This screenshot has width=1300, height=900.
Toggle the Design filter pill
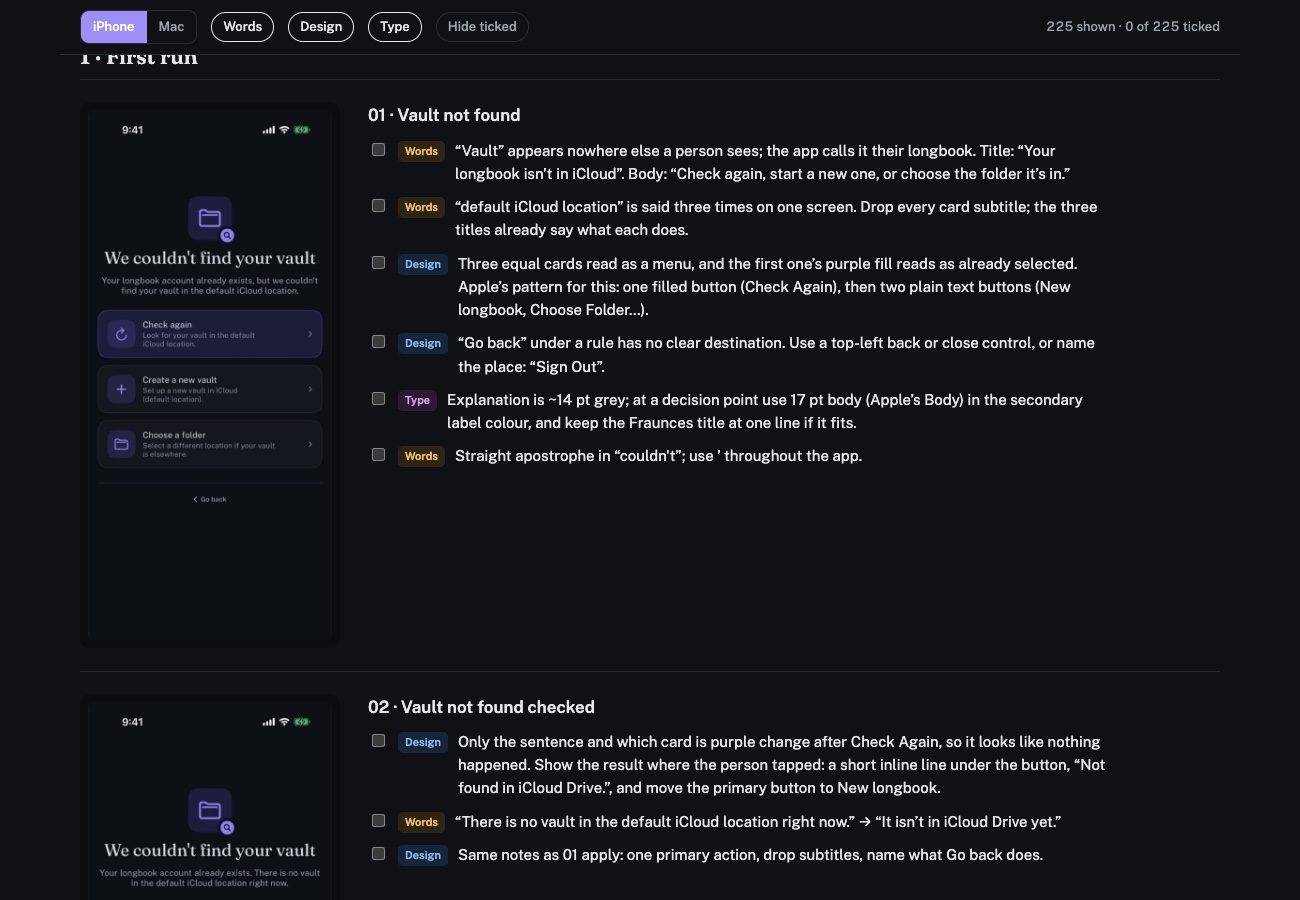click(x=321, y=27)
